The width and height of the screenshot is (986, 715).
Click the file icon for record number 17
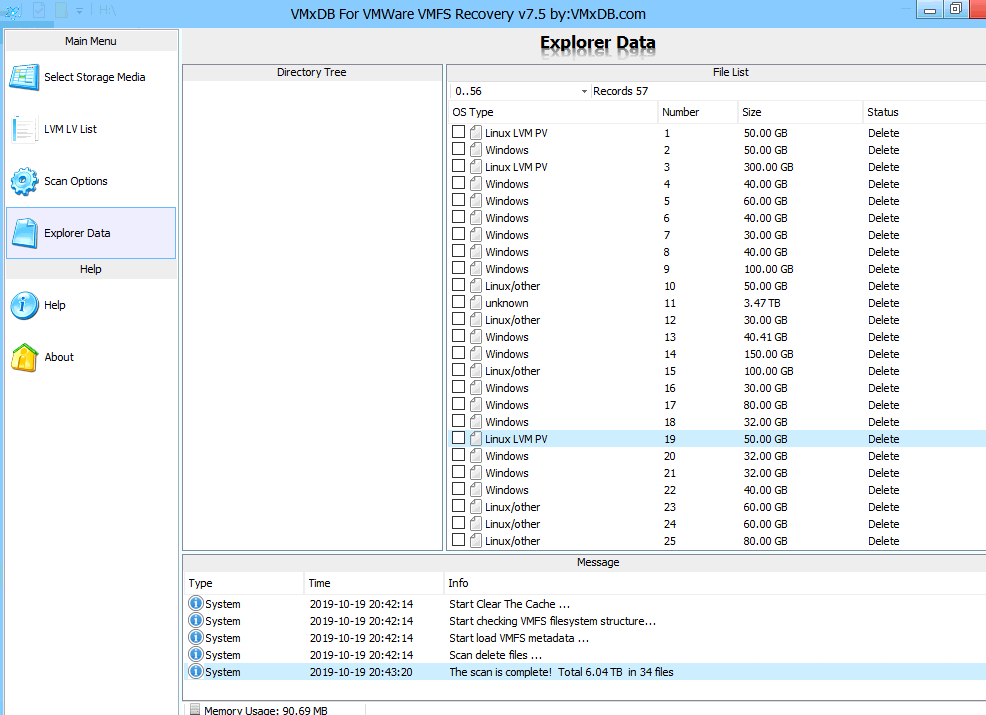(475, 404)
